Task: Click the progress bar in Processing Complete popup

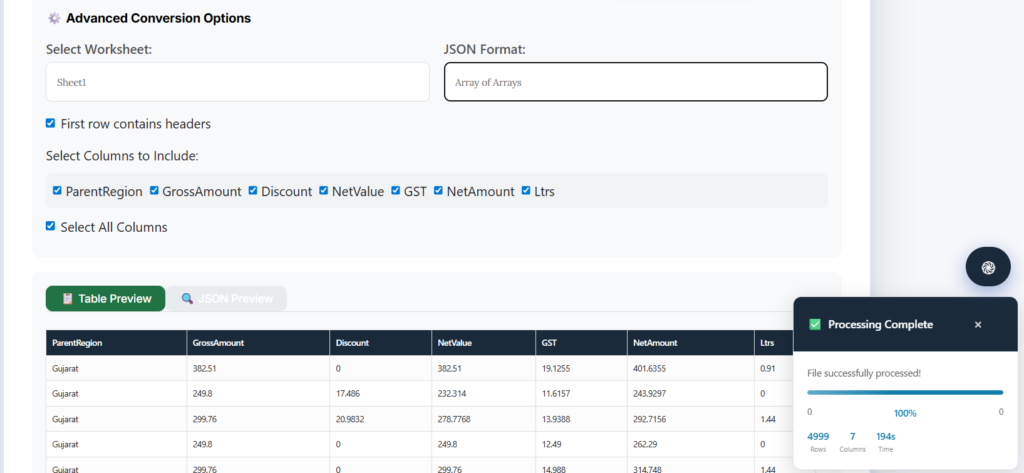Action: click(904, 393)
